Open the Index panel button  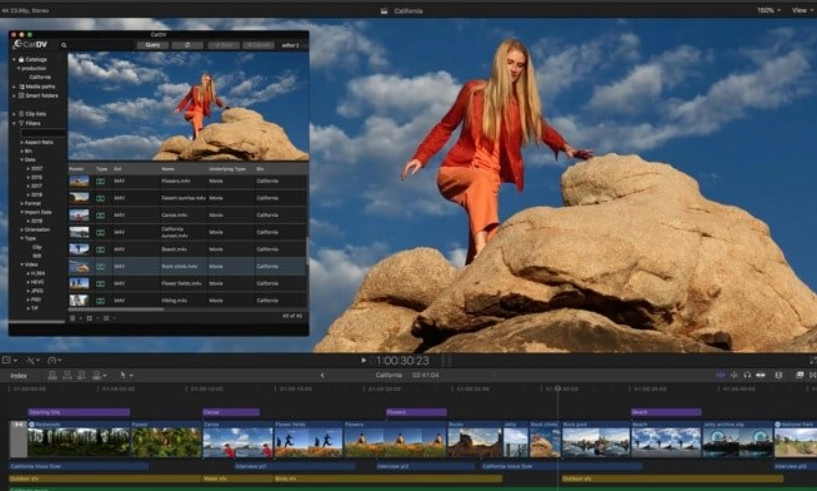[19, 375]
